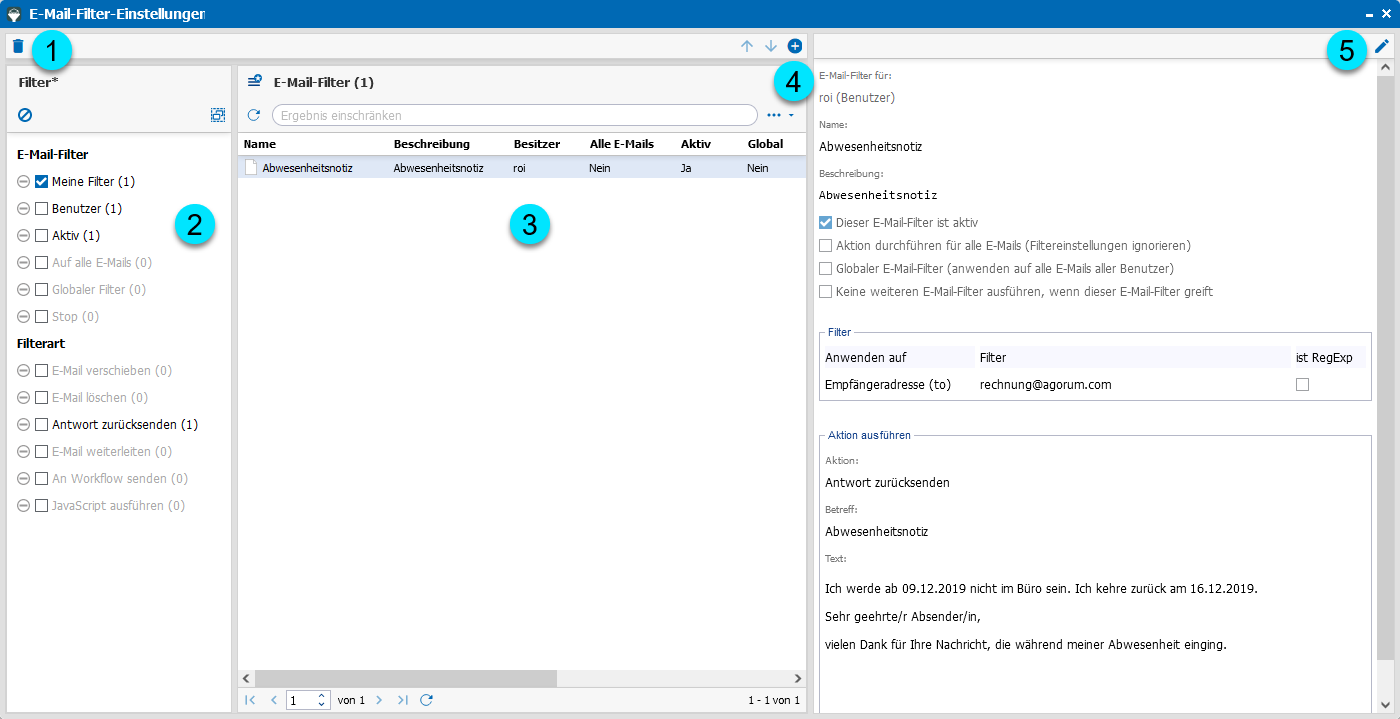The image size is (1400, 719).
Task: Jump to the last results page
Action: point(403,700)
